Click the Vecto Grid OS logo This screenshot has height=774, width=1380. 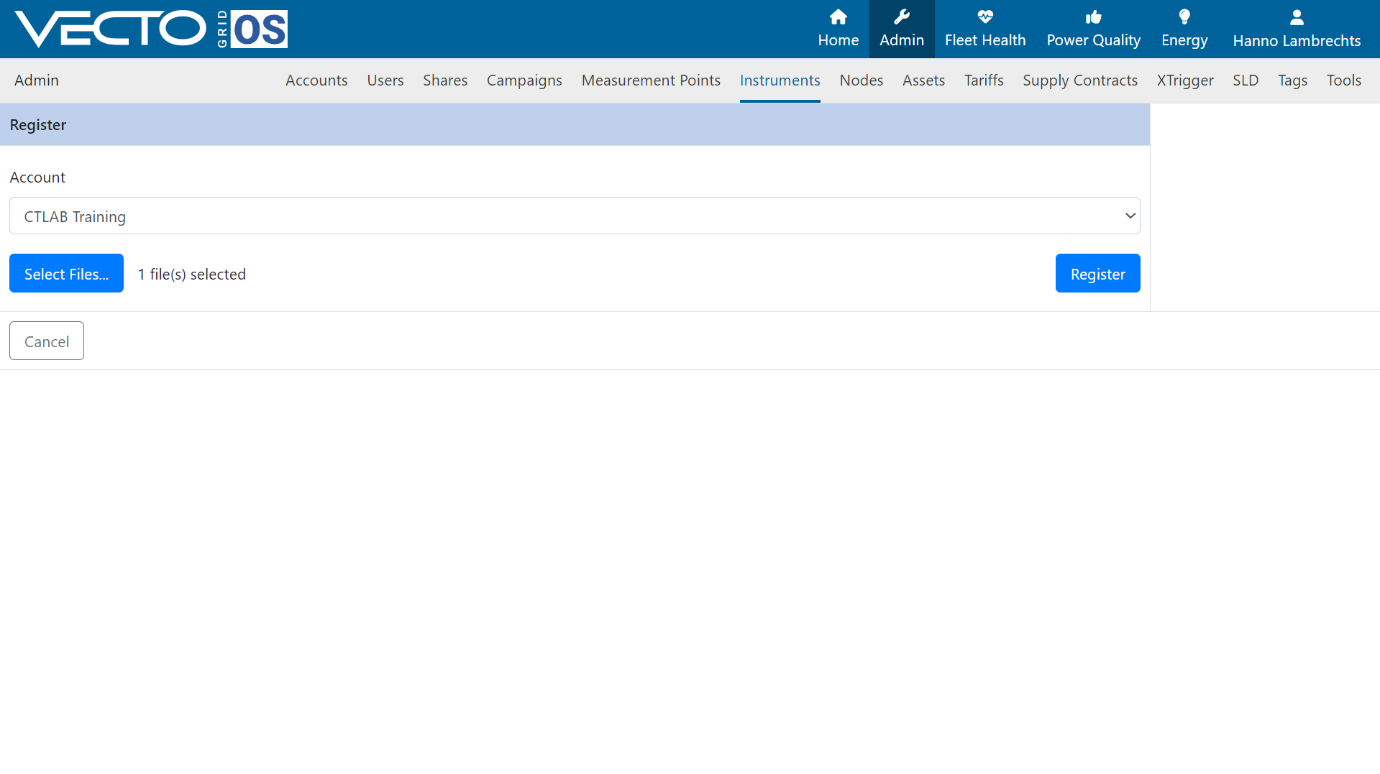[151, 29]
